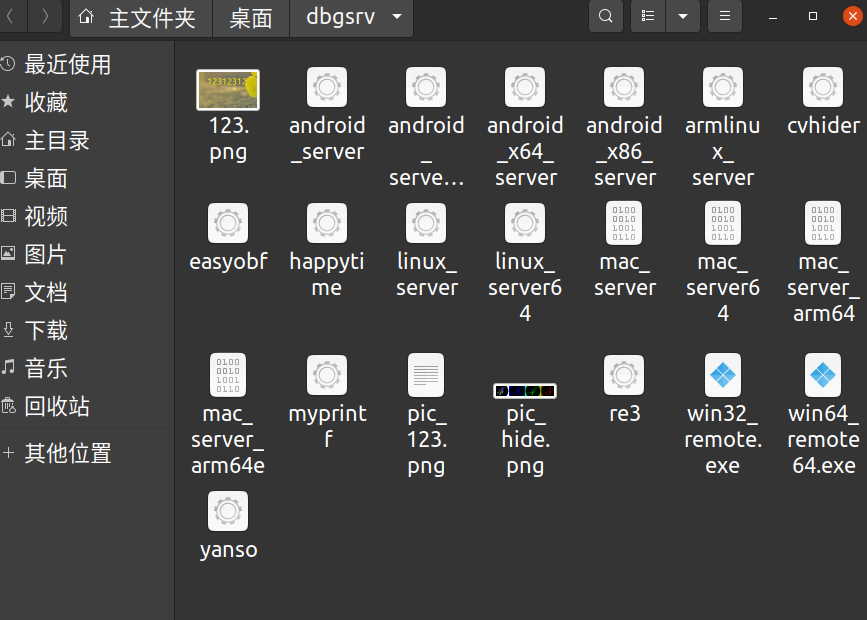Viewport: 867px width, 620px height.
Task: Click the happytime file name label
Action: pos(327,275)
